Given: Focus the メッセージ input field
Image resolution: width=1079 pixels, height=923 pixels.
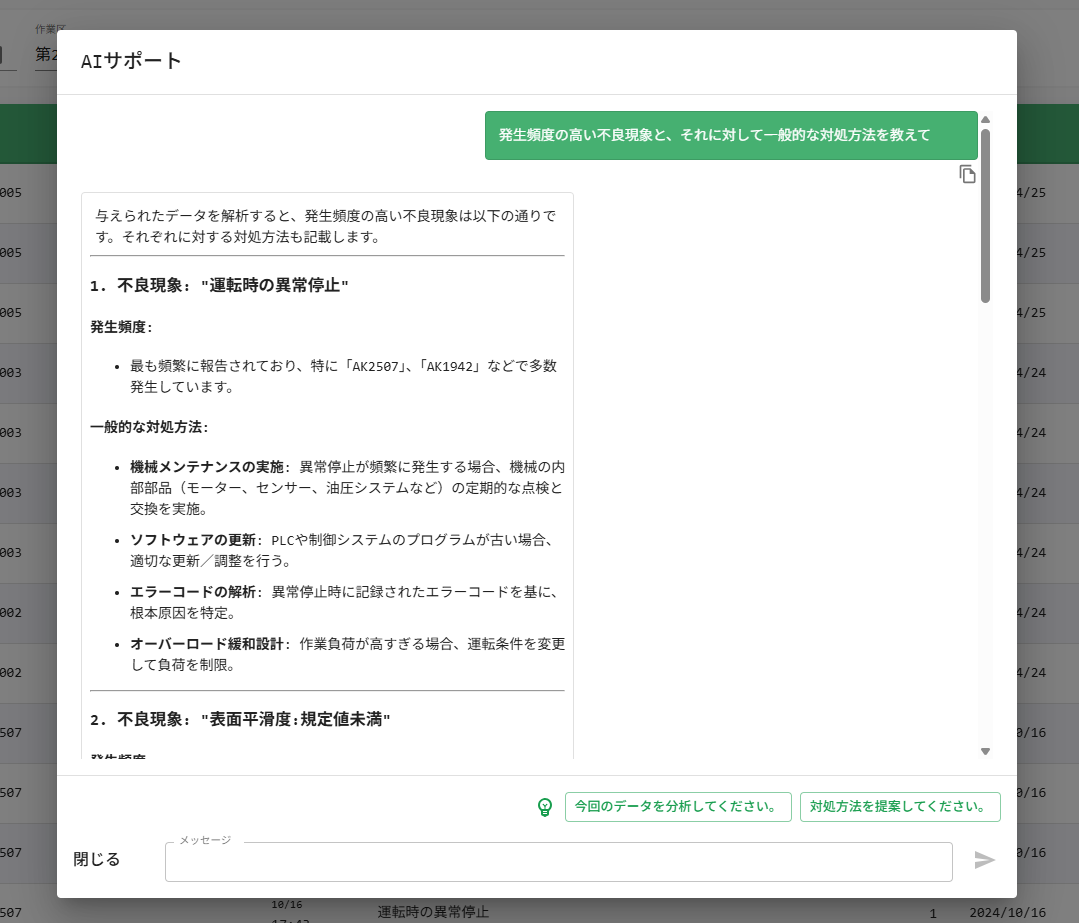Looking at the screenshot, I should click(558, 862).
